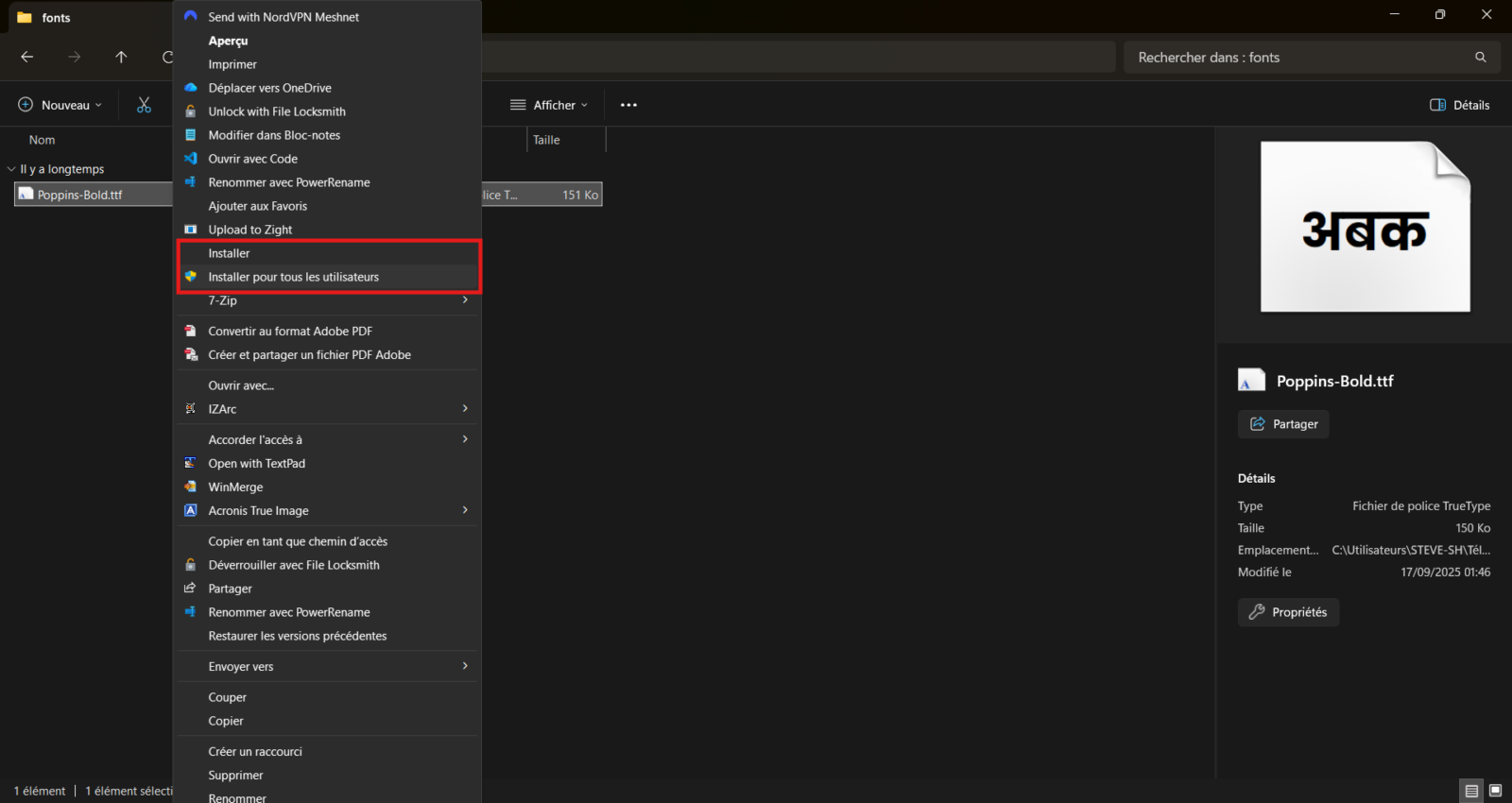Click the Poppins-Bold.ttf file icon in list
Screen dimensions: 1512x803
(x=26, y=194)
